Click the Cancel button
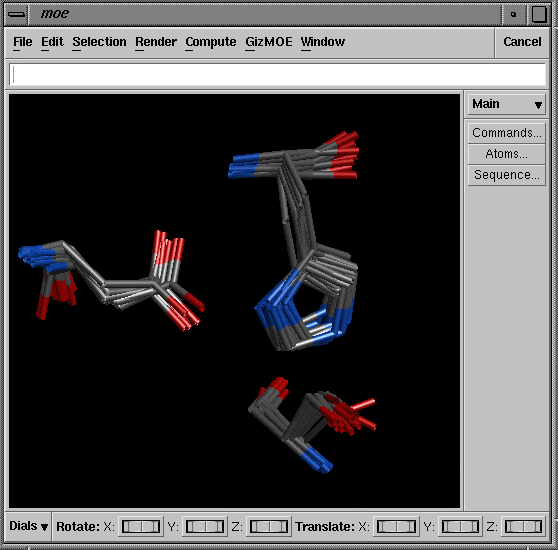This screenshot has width=558, height=550. tap(522, 42)
